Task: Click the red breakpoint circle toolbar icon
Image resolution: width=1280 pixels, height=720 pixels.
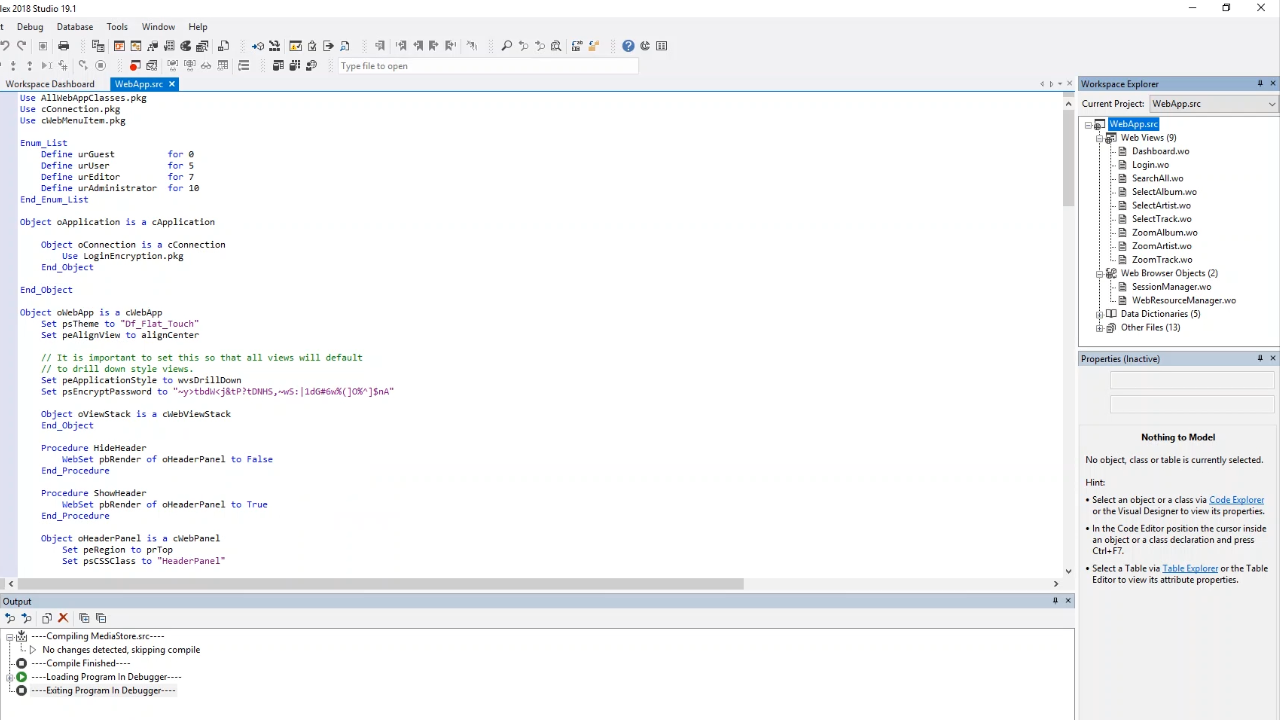Action: pyautogui.click(x=135, y=66)
